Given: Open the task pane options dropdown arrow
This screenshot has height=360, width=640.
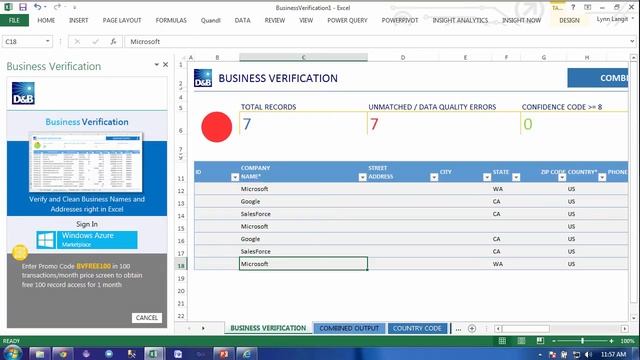Looking at the screenshot, I should click(x=156, y=64).
